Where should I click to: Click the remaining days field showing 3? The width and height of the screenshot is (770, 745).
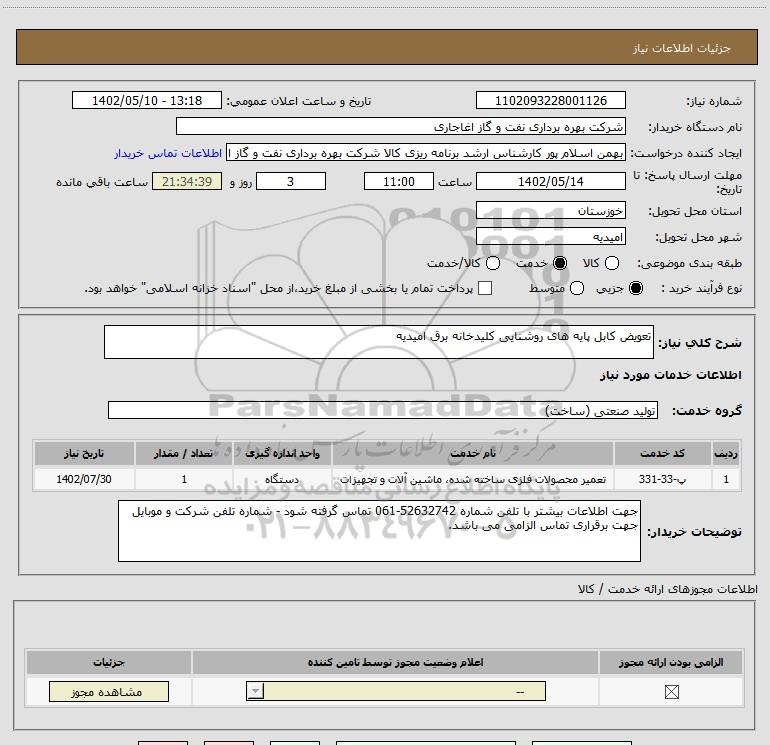click(291, 181)
